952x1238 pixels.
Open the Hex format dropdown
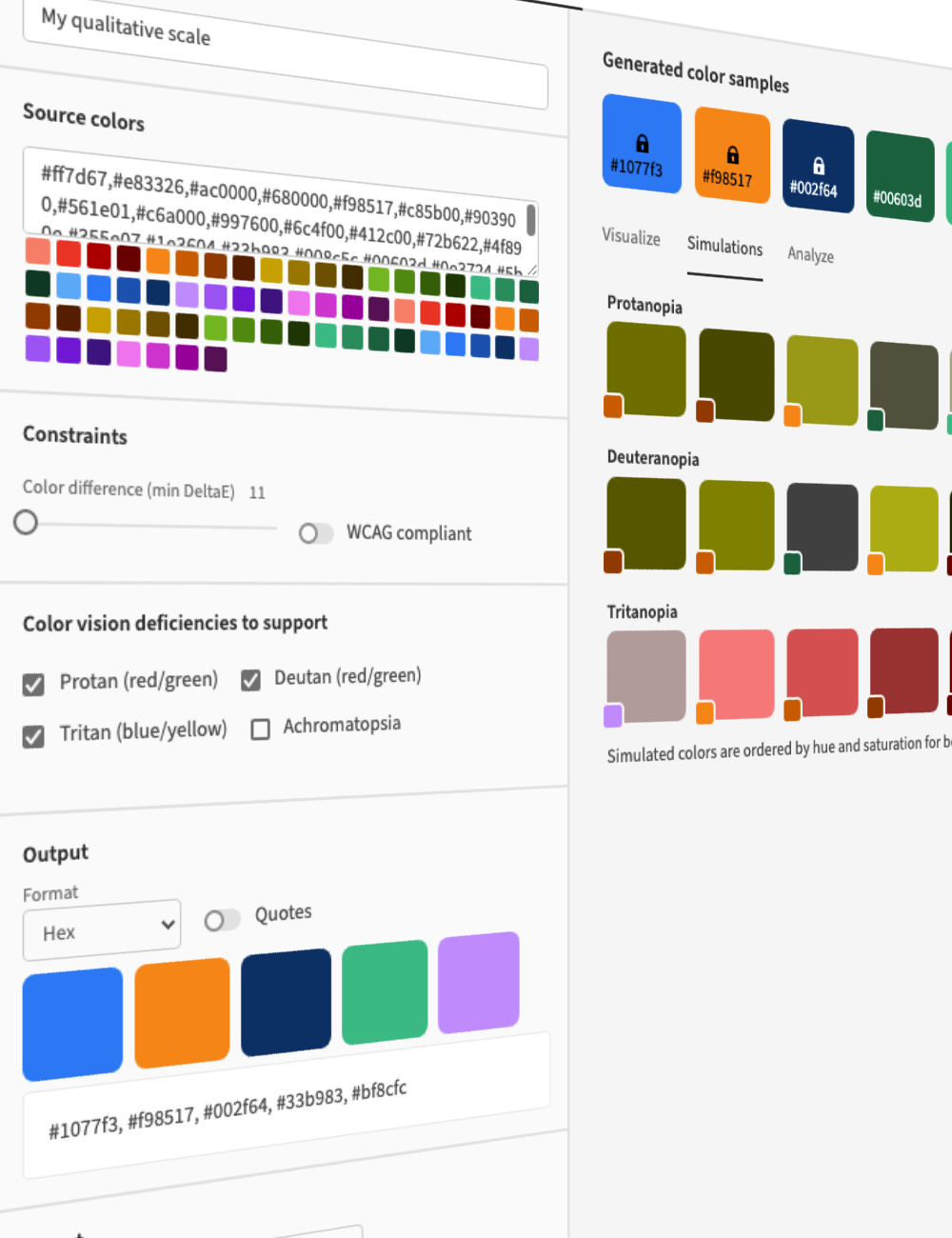click(102, 929)
